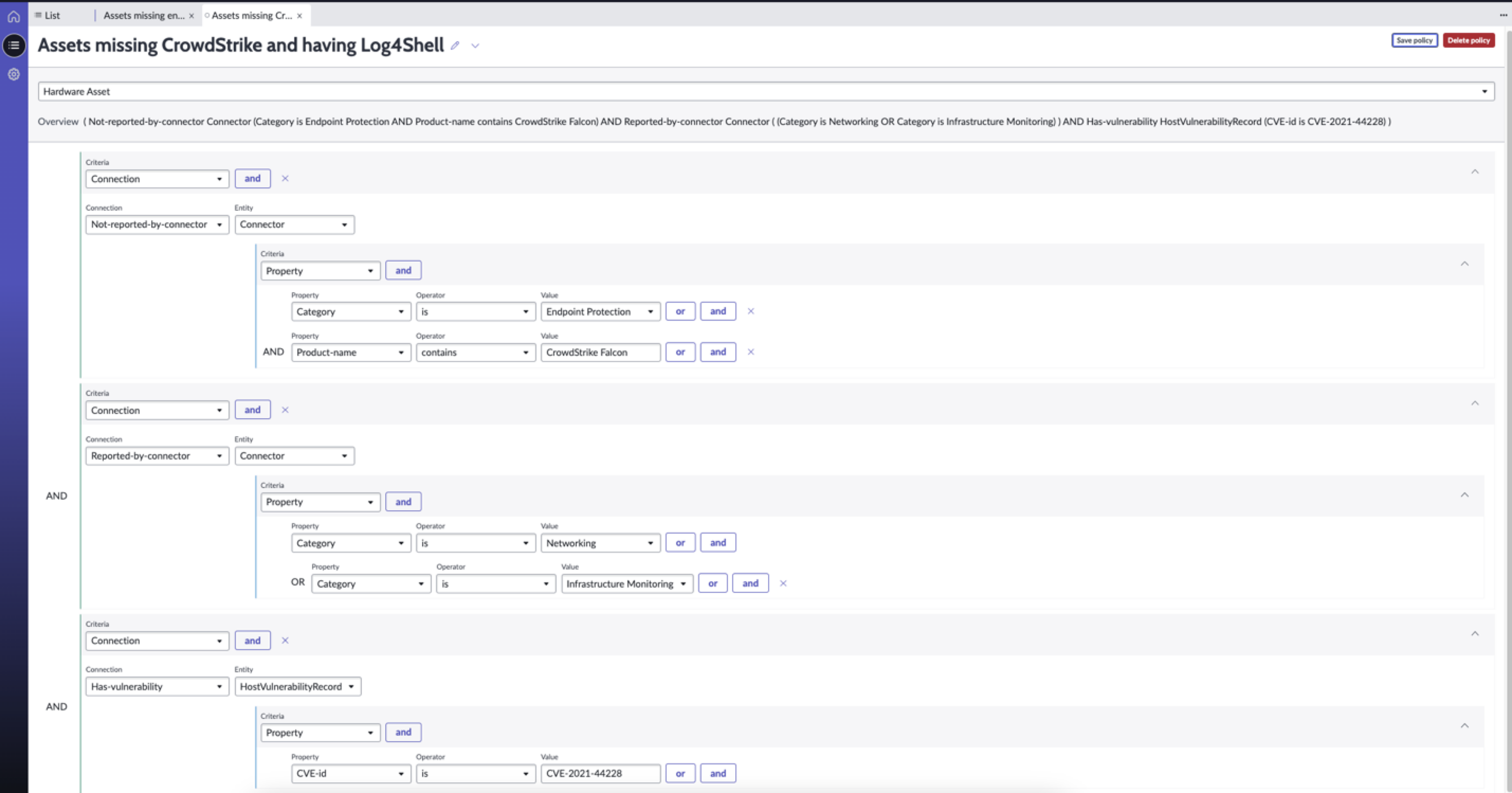This screenshot has height=793, width=1512.
Task: Open the list view sidebar icon
Action: click(x=14, y=45)
